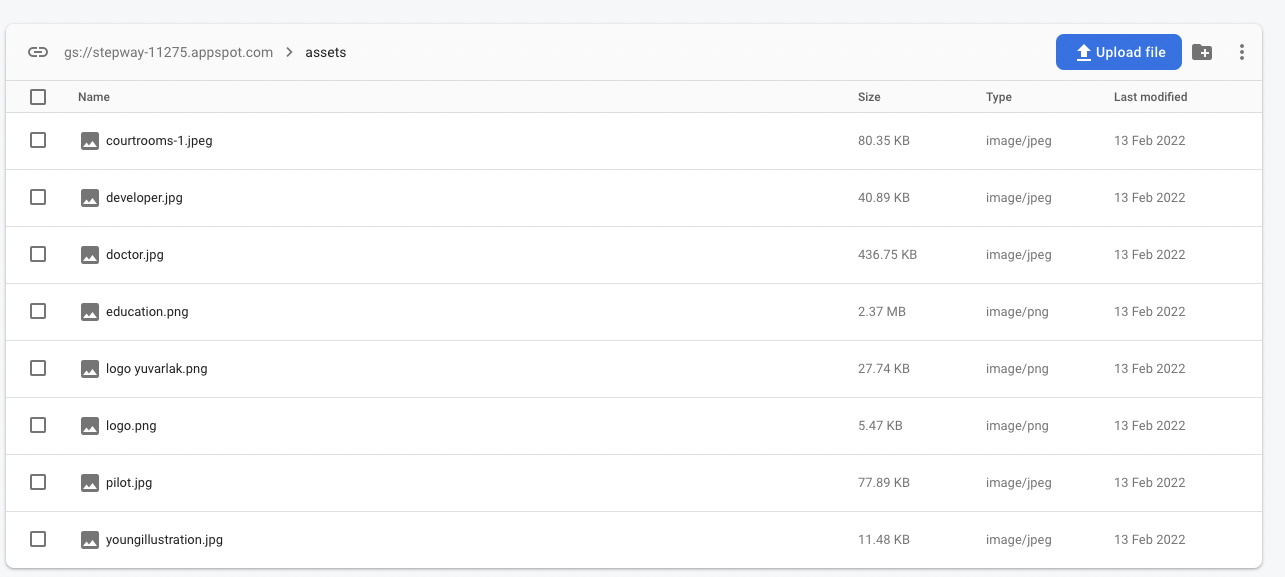Sort by Last modified column header
The height and width of the screenshot is (577, 1285).
(1151, 97)
